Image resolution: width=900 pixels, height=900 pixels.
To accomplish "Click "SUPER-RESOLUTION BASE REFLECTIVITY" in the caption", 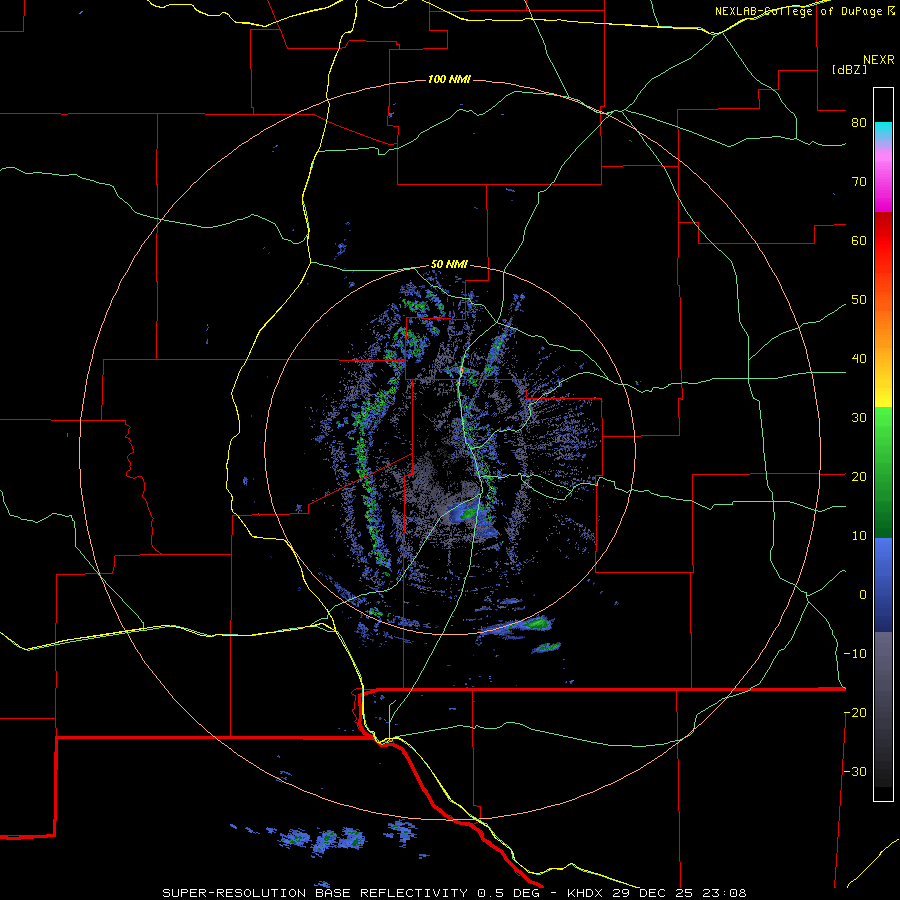I will (315, 893).
